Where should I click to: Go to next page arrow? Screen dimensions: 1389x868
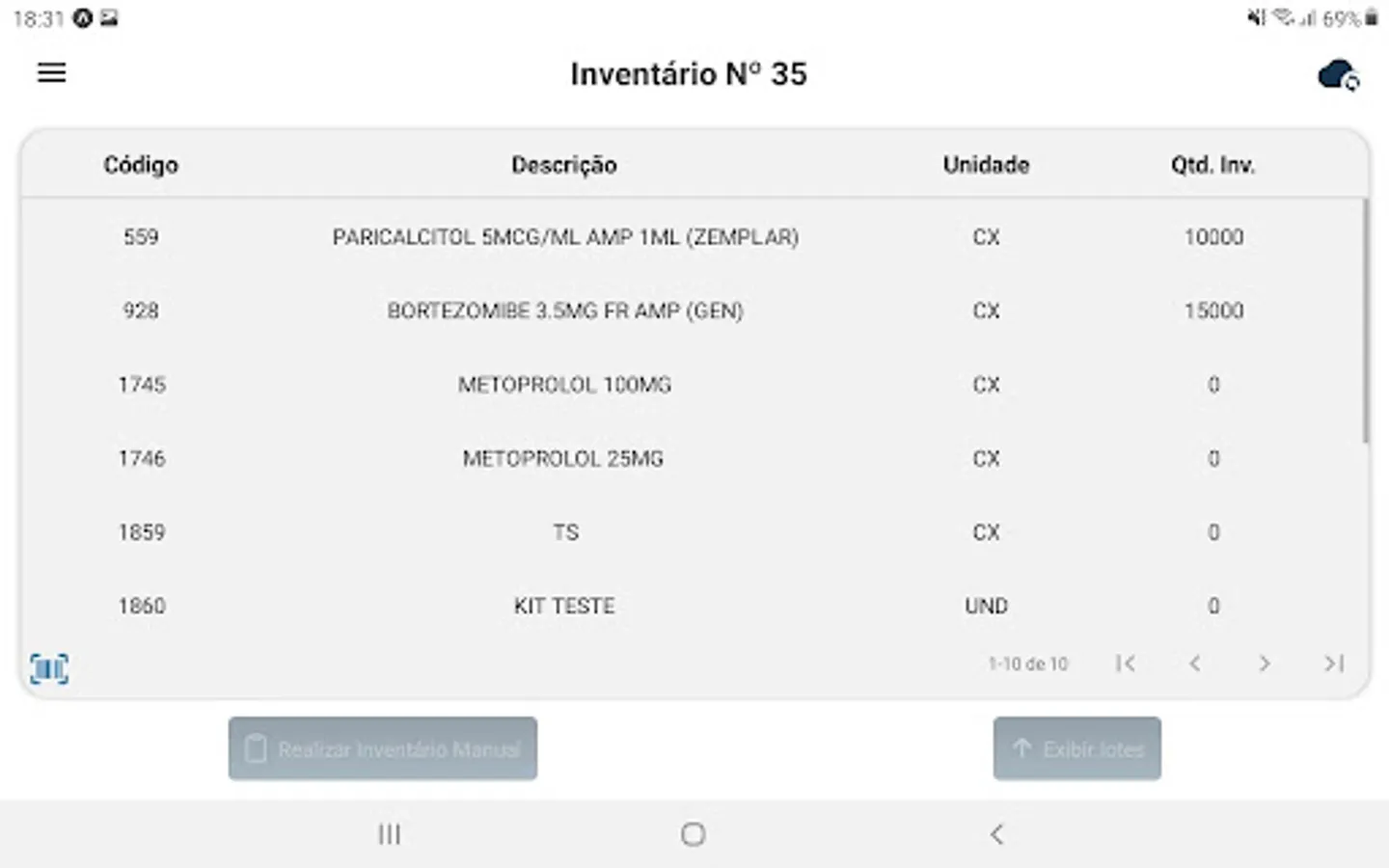(1265, 664)
